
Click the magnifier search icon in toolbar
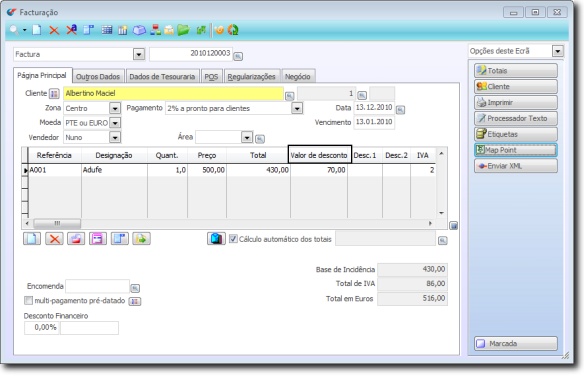click(14, 30)
